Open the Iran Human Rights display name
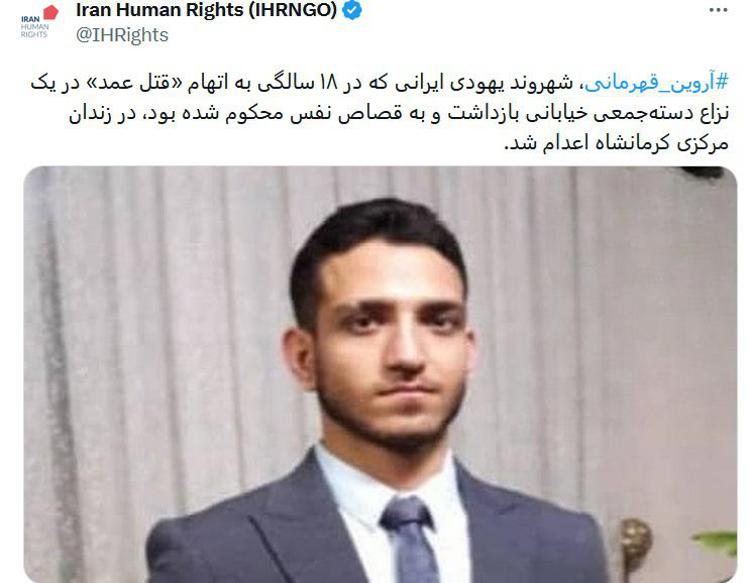This screenshot has height=583, width=750. pos(207,10)
